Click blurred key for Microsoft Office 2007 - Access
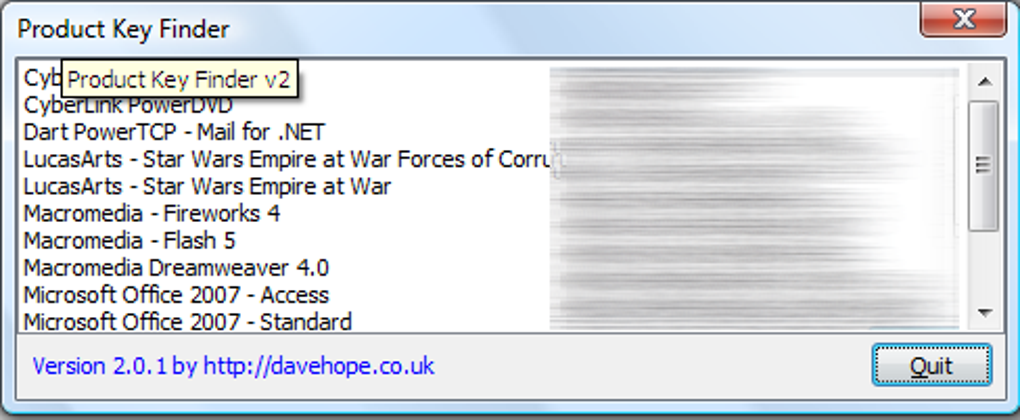Image resolution: width=1020 pixels, height=420 pixels. coord(755,295)
